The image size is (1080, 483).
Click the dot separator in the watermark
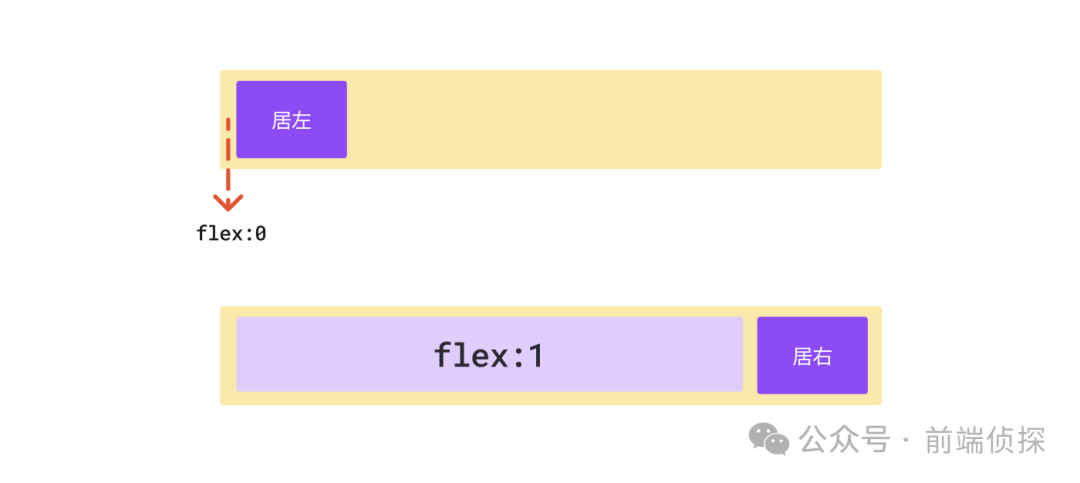click(x=907, y=441)
